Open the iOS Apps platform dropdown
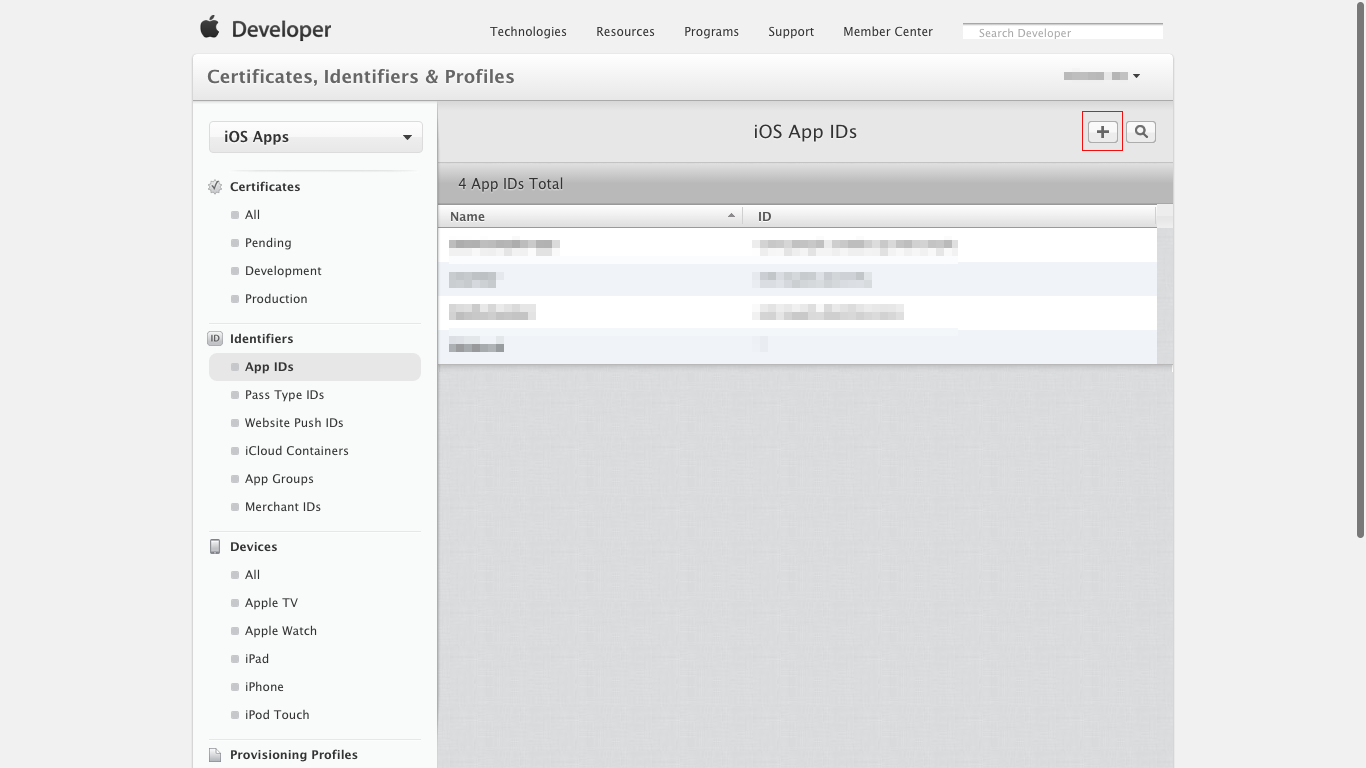Viewport: 1366px width, 768px height. 316,137
